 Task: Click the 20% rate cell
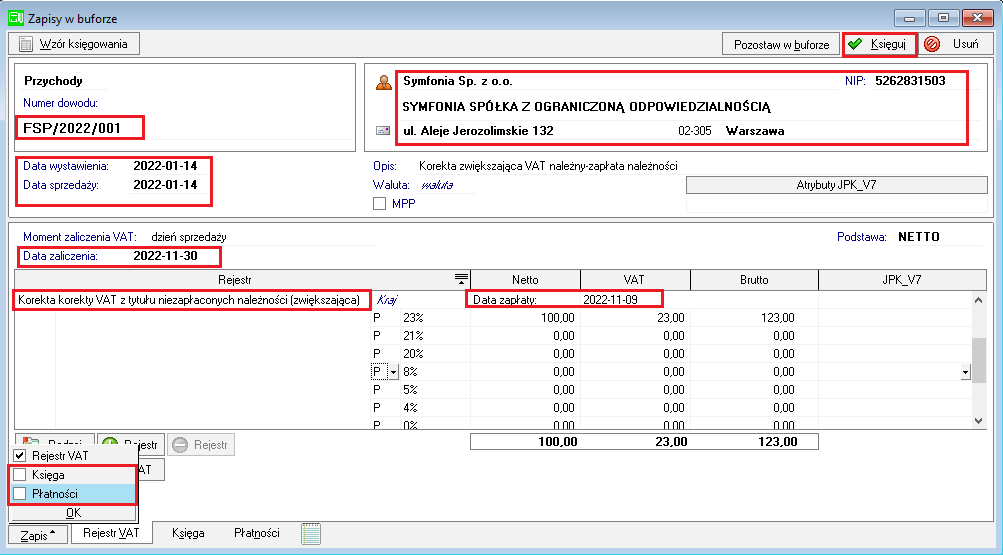(x=435, y=354)
